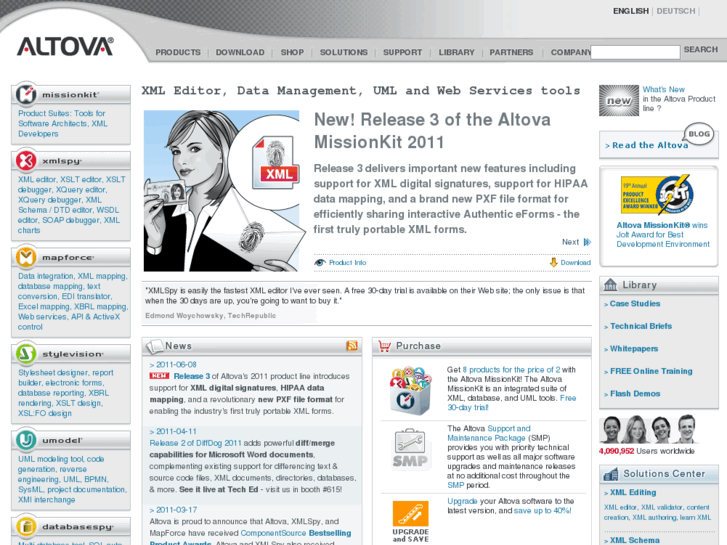Open the 2011-03-17 news entry
This screenshot has width=727, height=545.
[176, 510]
